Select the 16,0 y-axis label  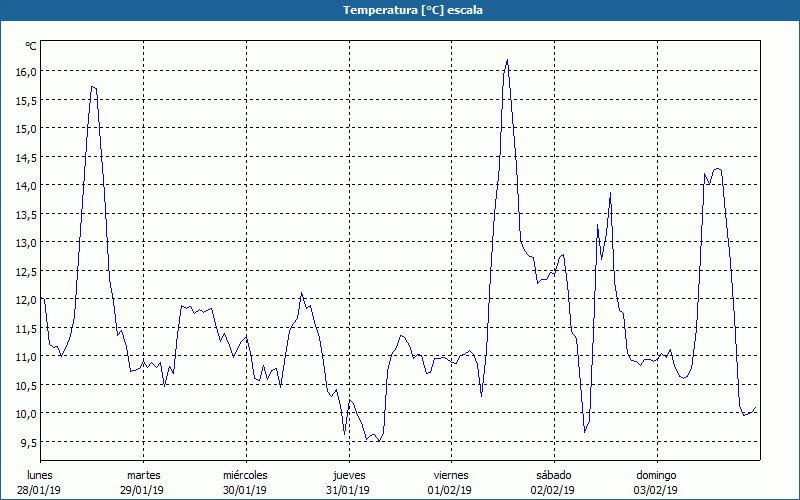click(x=25, y=71)
